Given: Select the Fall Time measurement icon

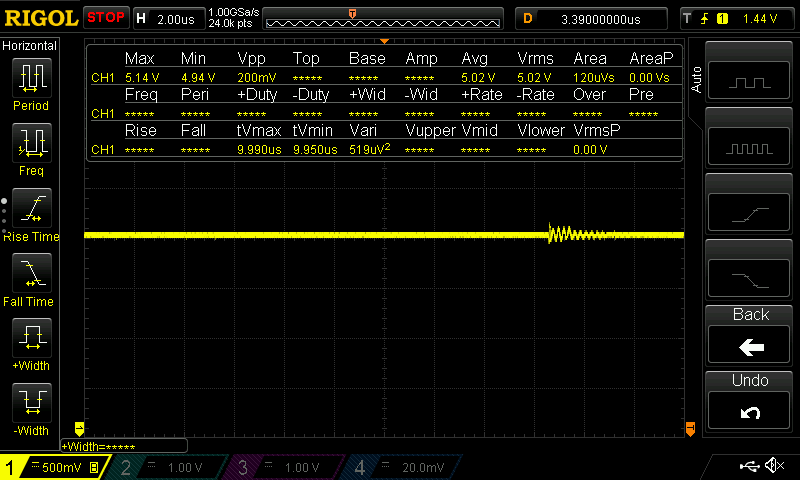Looking at the screenshot, I should (x=32, y=272).
